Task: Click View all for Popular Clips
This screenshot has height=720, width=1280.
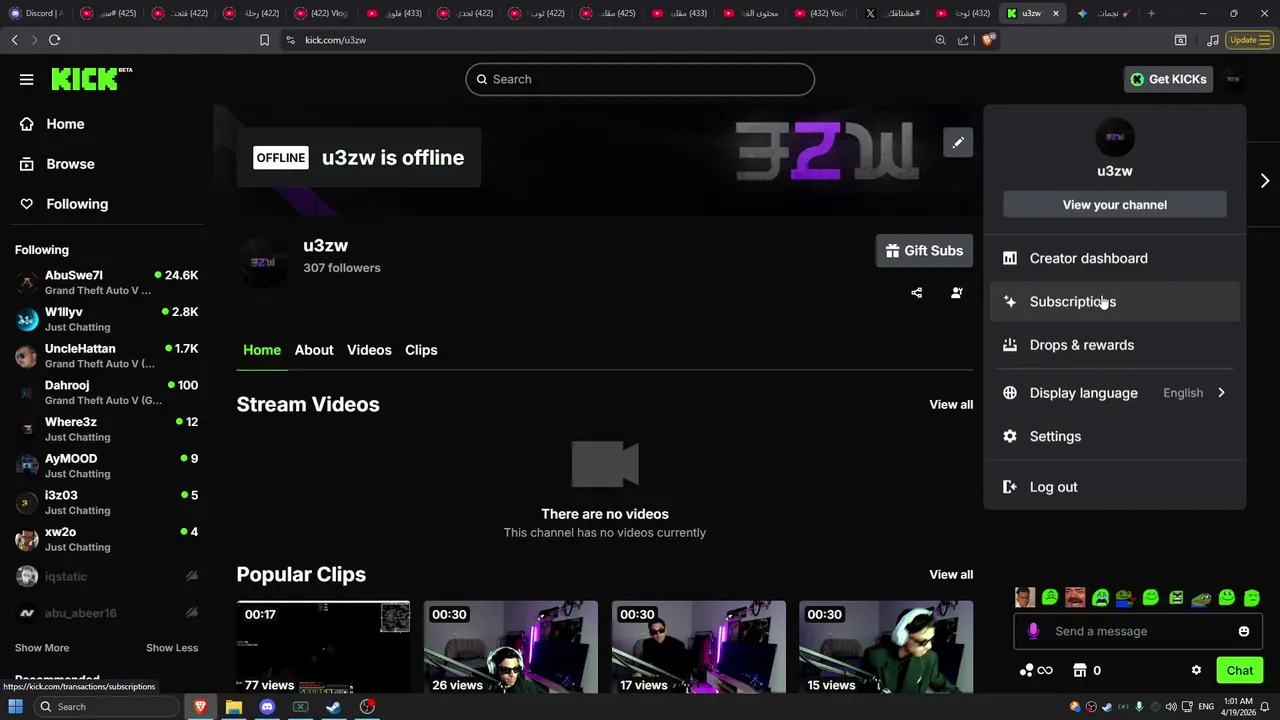Action: (x=951, y=575)
